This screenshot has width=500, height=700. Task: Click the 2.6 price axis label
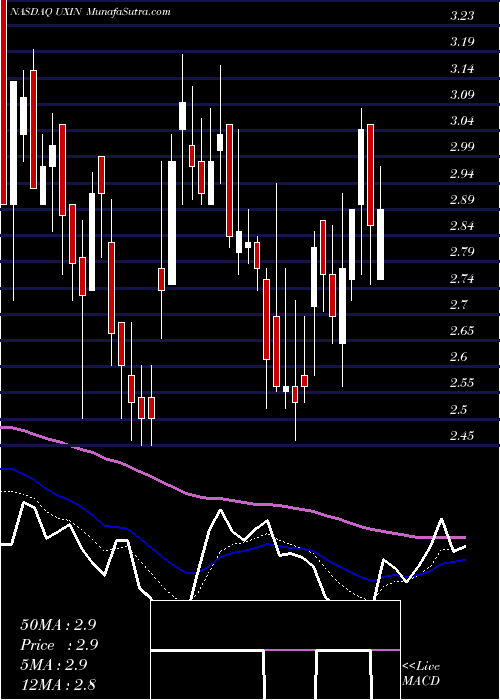tap(459, 357)
